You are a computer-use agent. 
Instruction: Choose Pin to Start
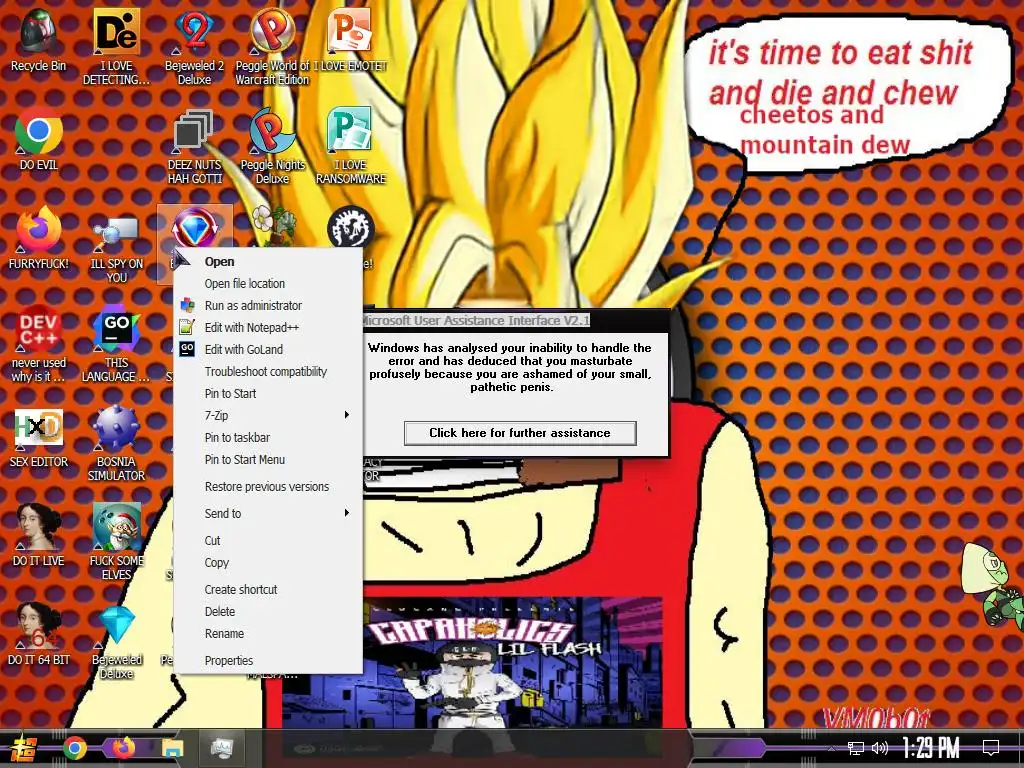[268, 393]
